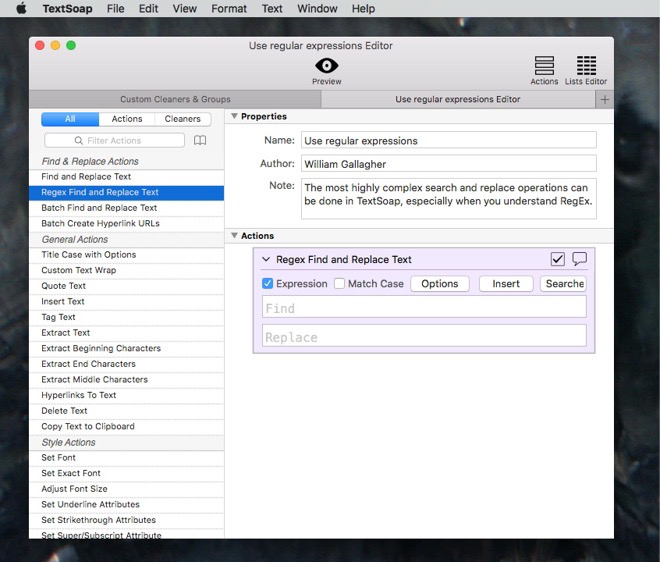Disable the Expression checkbox
The height and width of the screenshot is (562, 660).
[x=268, y=284]
